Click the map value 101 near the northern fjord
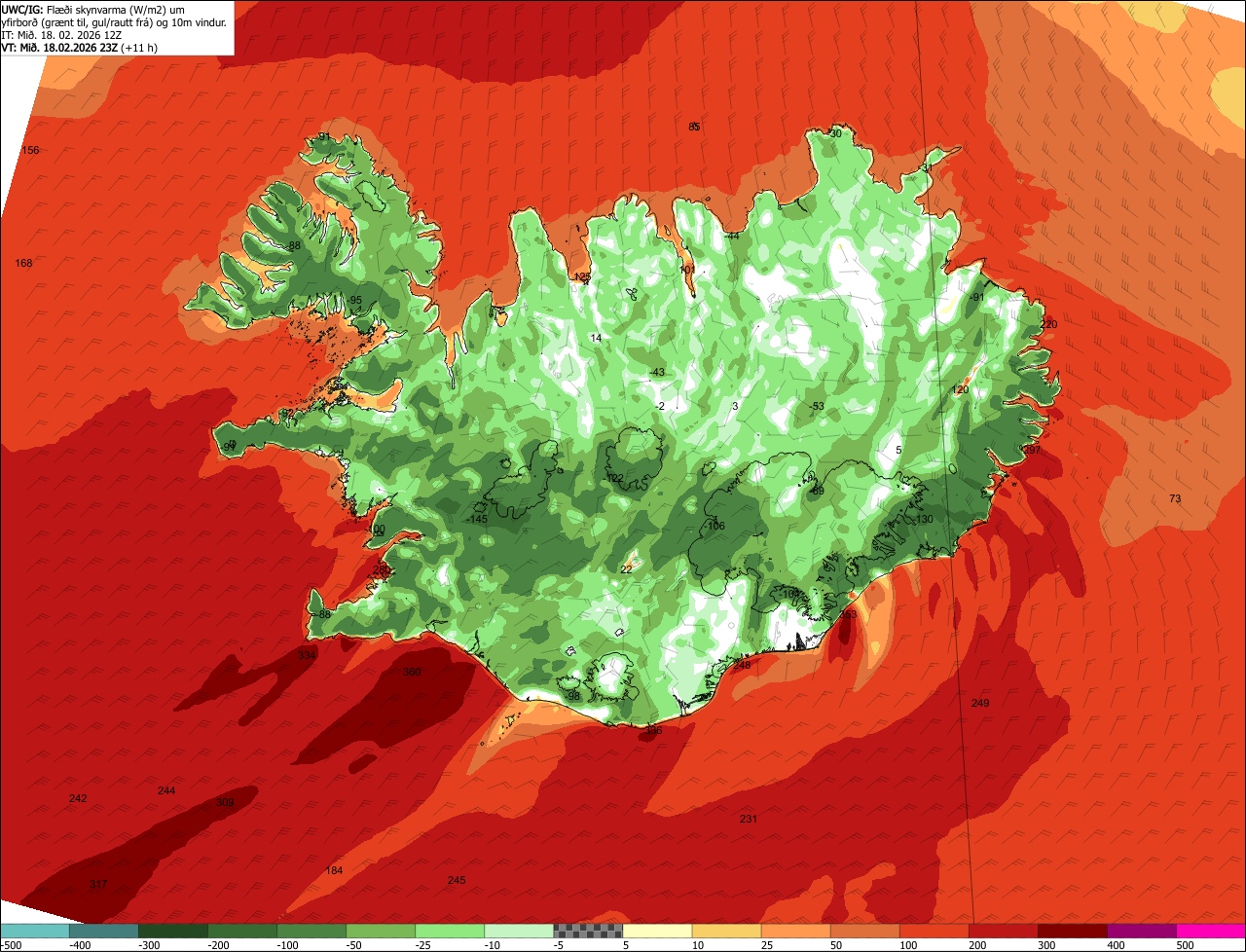 (x=687, y=270)
